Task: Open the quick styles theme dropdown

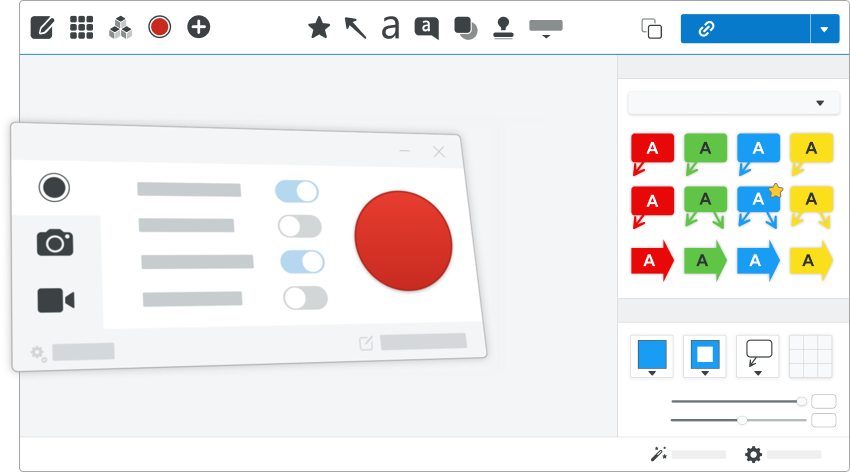Action: (733, 103)
